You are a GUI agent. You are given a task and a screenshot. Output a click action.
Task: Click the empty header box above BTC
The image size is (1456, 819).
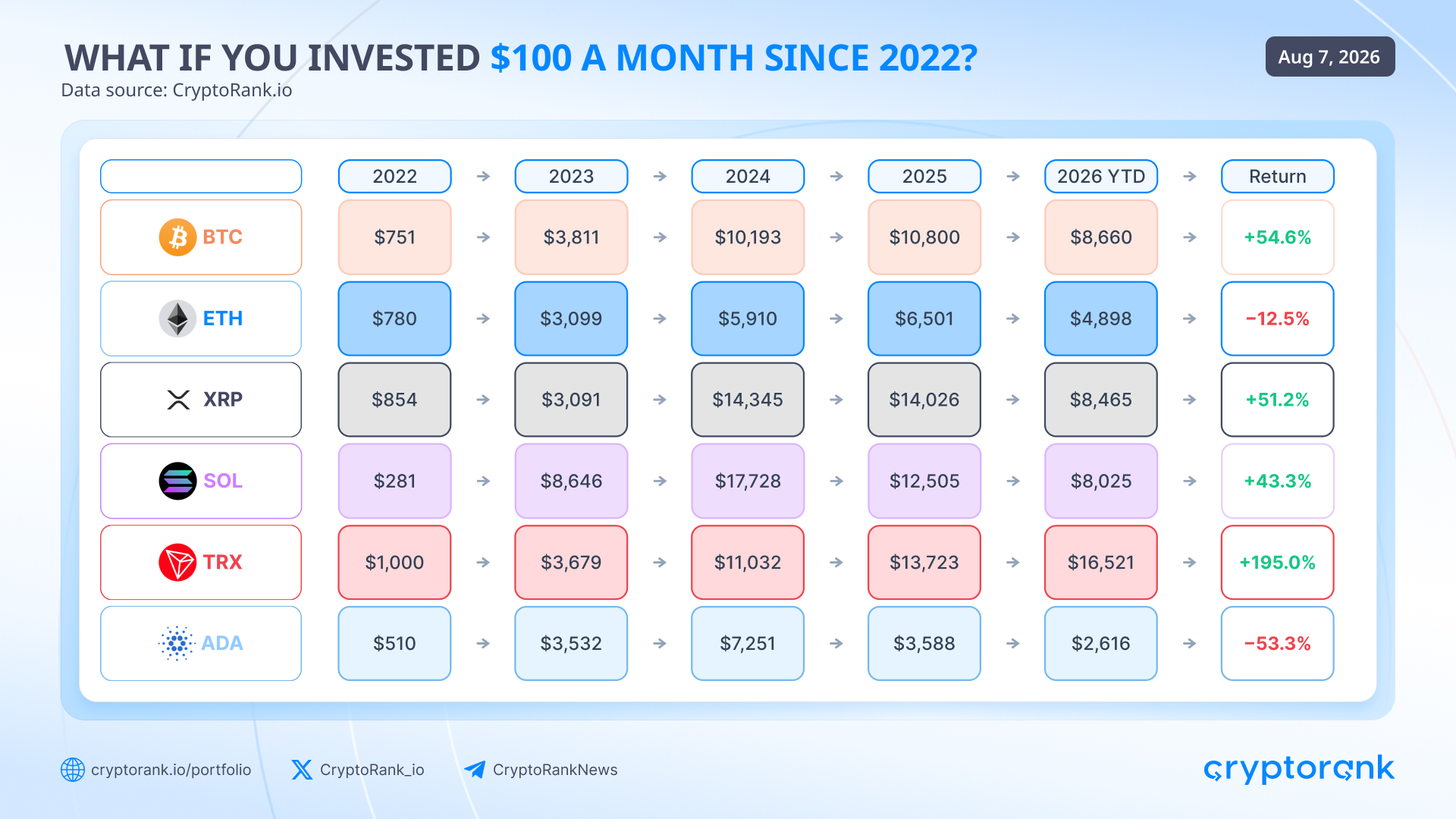click(201, 176)
